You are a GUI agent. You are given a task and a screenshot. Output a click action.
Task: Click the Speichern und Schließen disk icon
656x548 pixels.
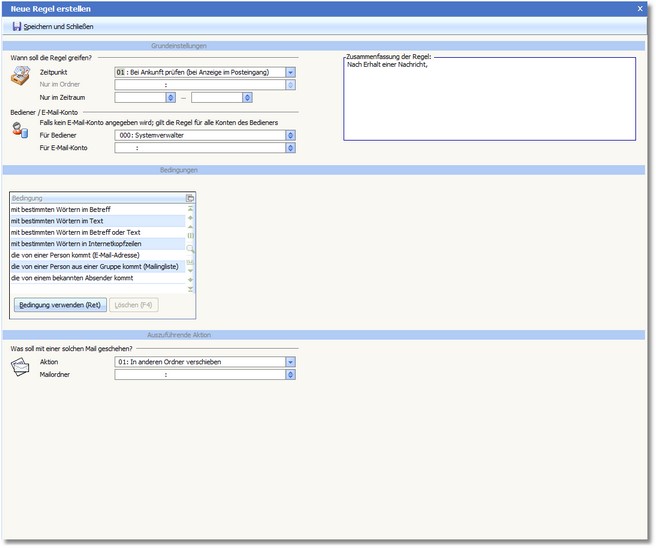(x=17, y=25)
